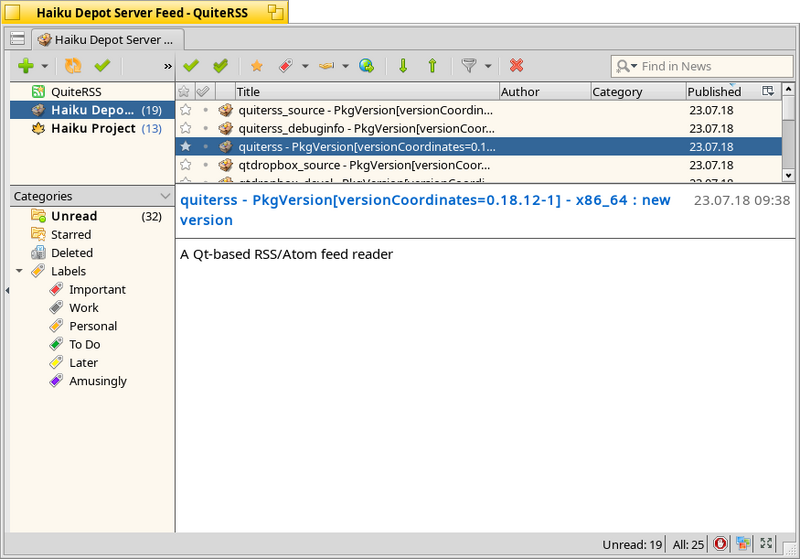Sort by the Title column header

click(367, 92)
